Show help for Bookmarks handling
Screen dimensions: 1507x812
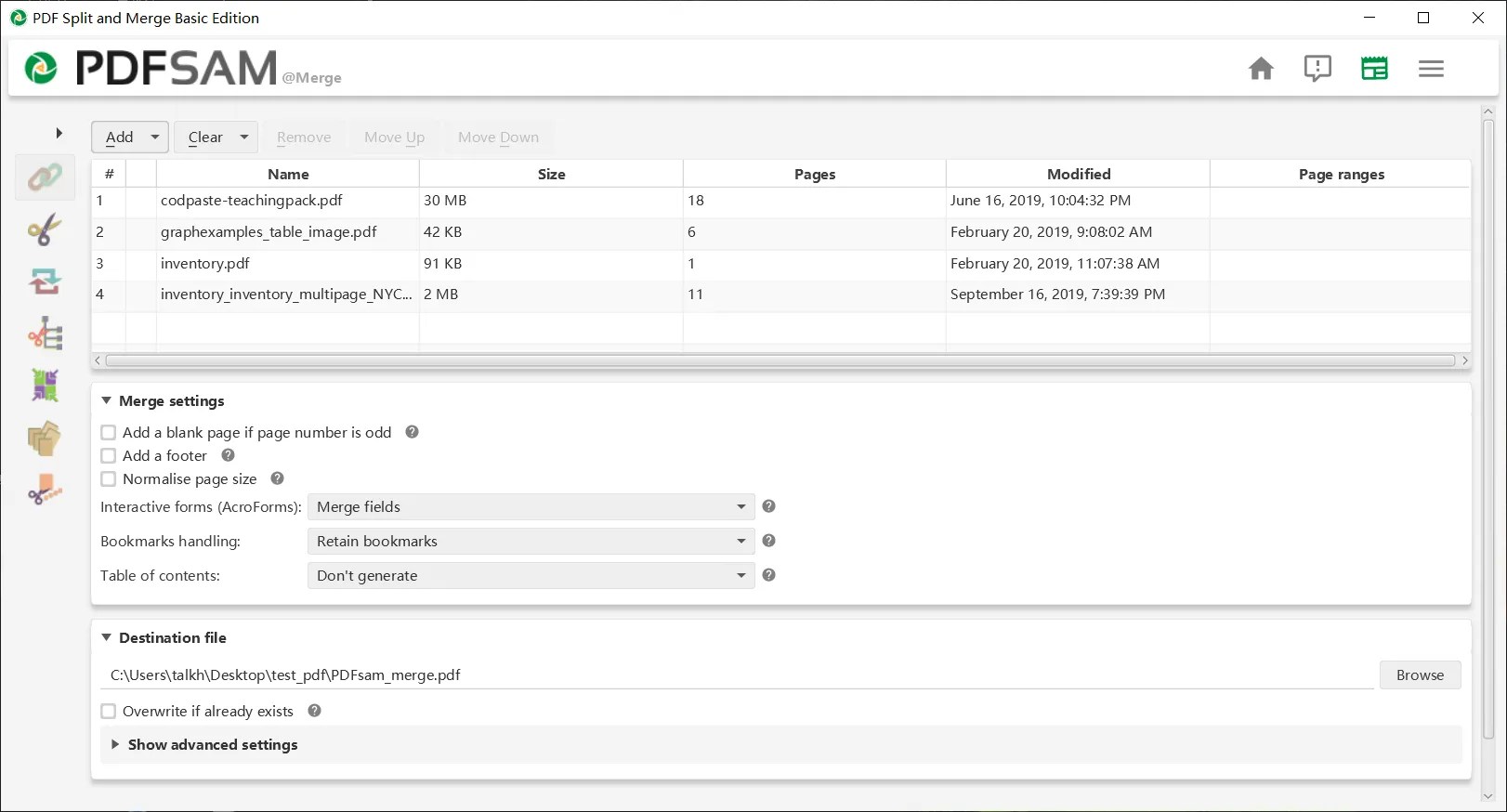(768, 541)
